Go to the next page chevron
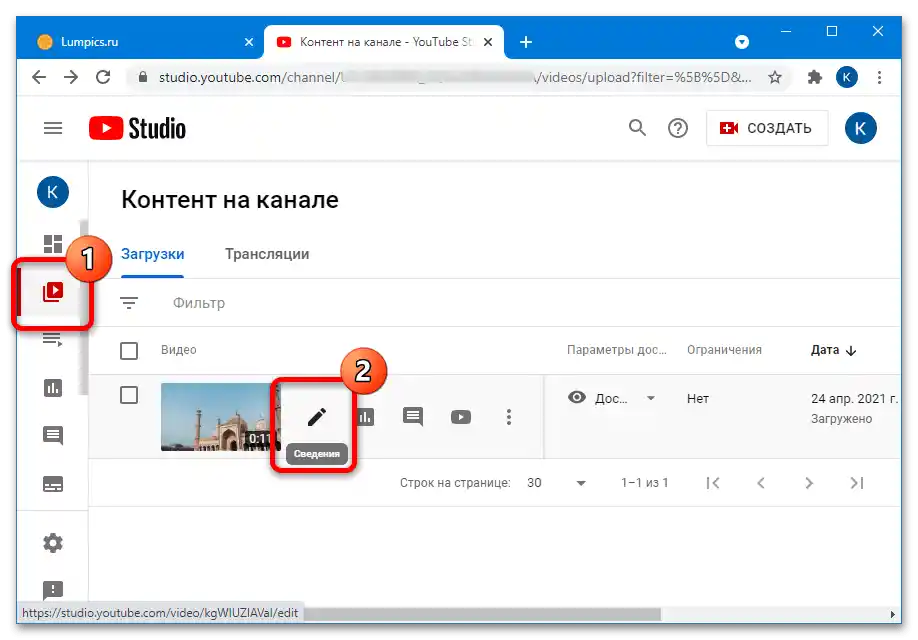918x640 pixels. tap(809, 483)
